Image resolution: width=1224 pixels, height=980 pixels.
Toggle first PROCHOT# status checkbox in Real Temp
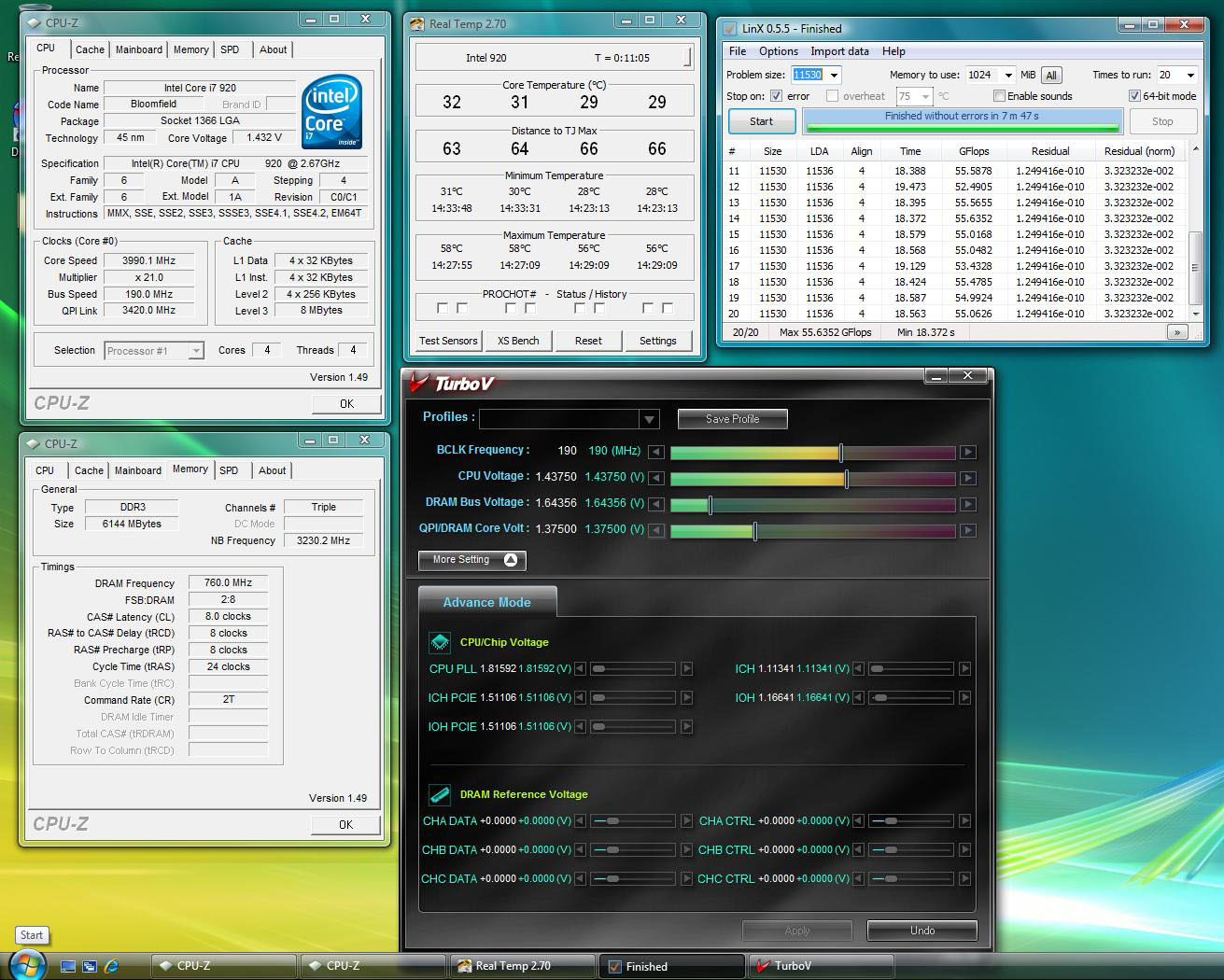443,308
